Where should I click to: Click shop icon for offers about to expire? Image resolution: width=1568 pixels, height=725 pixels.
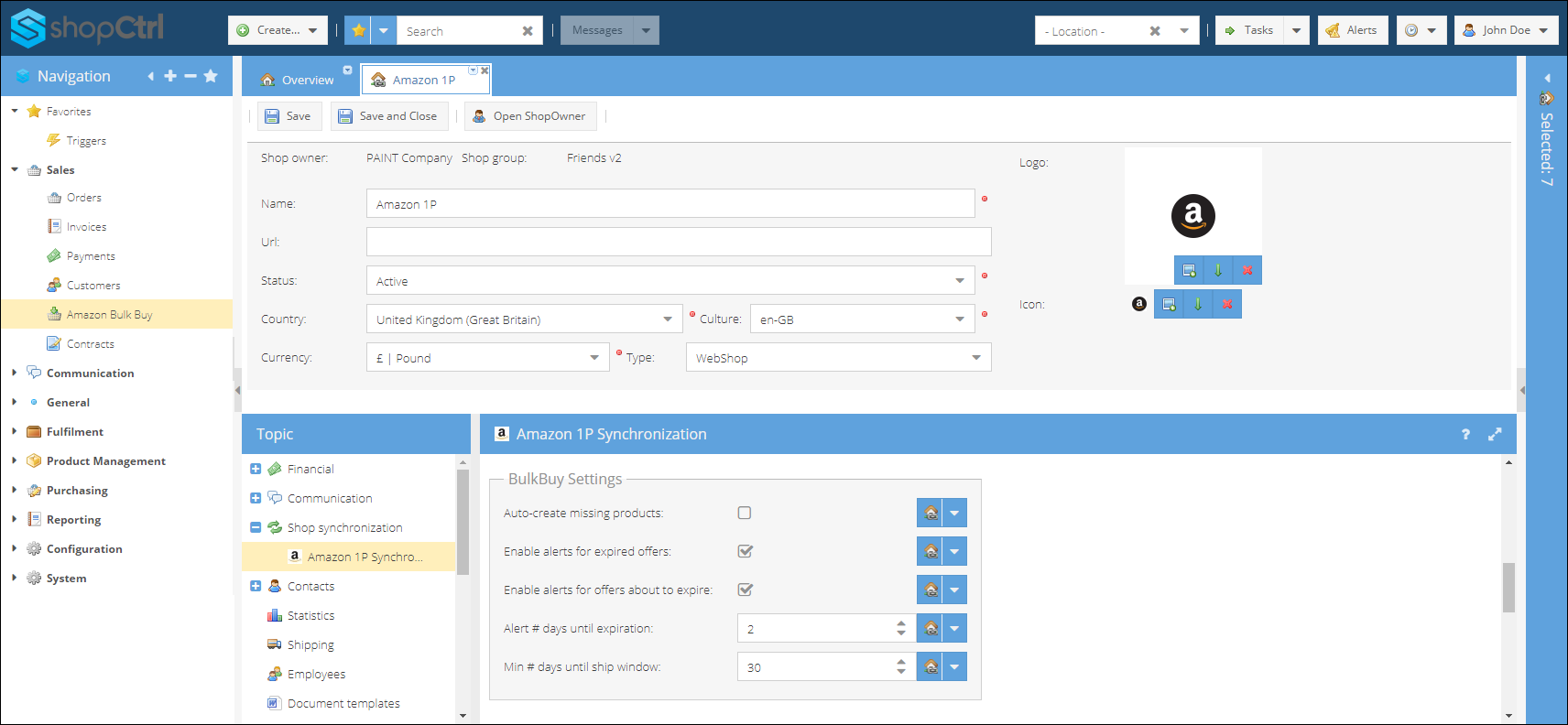[x=931, y=590]
